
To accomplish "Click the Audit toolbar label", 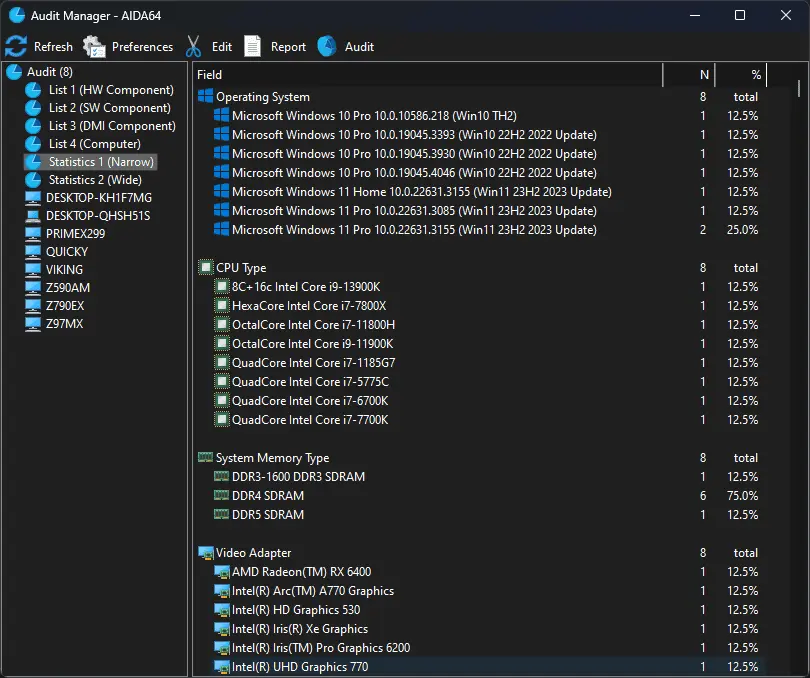I will pos(359,47).
